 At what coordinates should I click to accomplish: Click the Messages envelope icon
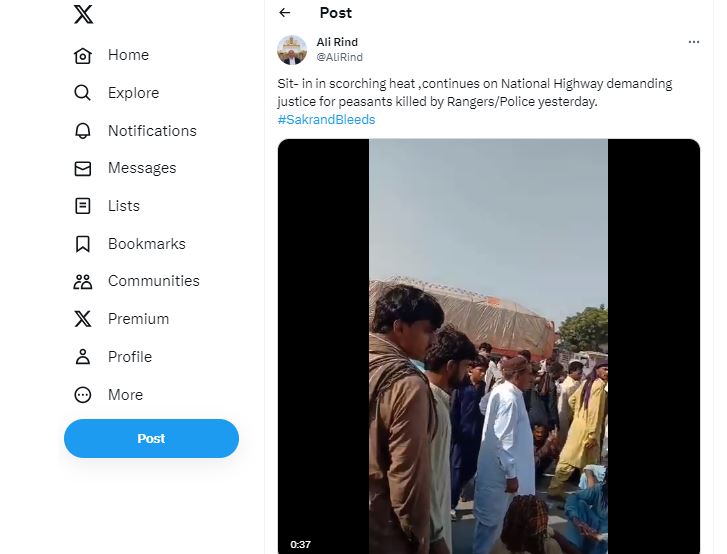83,169
